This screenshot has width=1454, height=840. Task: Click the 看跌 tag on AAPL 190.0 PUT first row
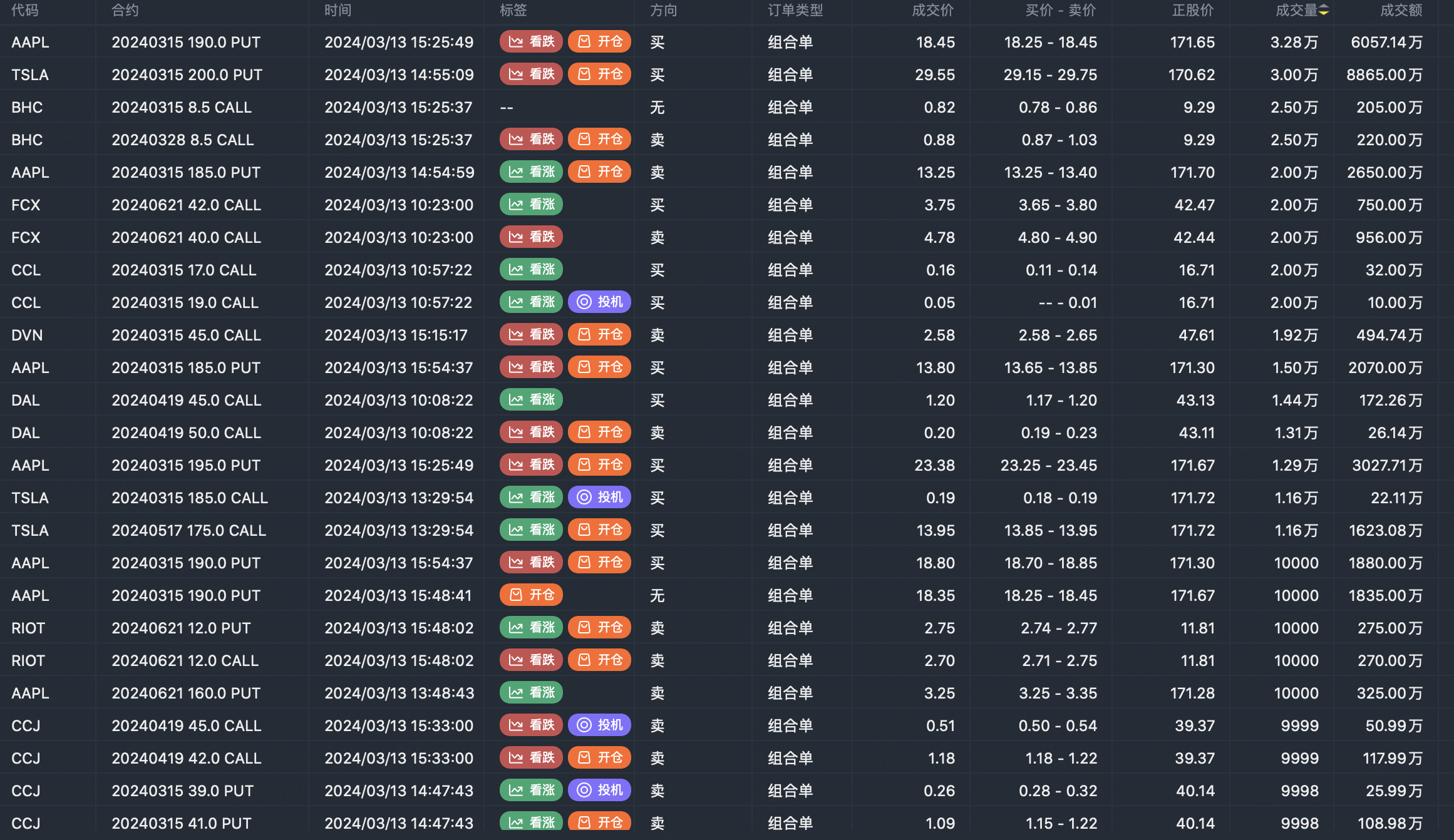tap(531, 42)
